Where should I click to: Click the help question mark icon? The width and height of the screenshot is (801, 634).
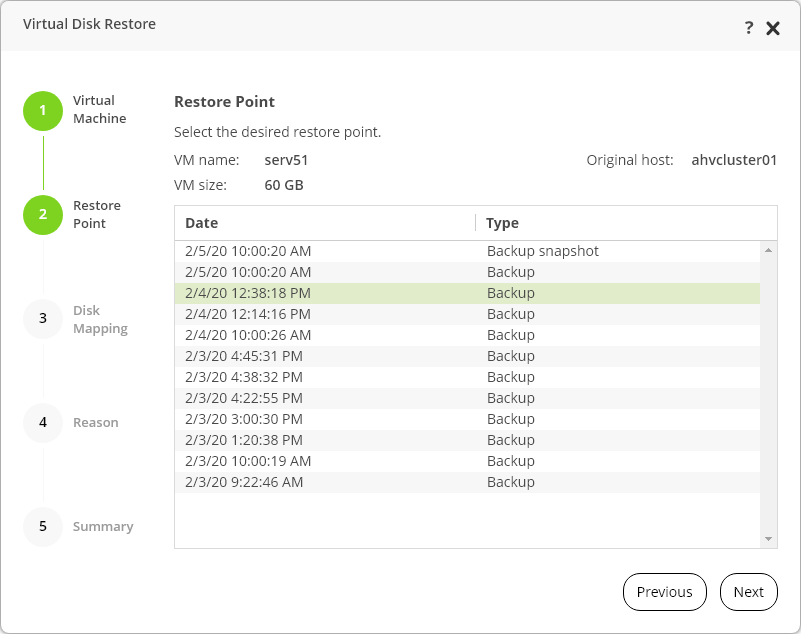pyautogui.click(x=749, y=28)
